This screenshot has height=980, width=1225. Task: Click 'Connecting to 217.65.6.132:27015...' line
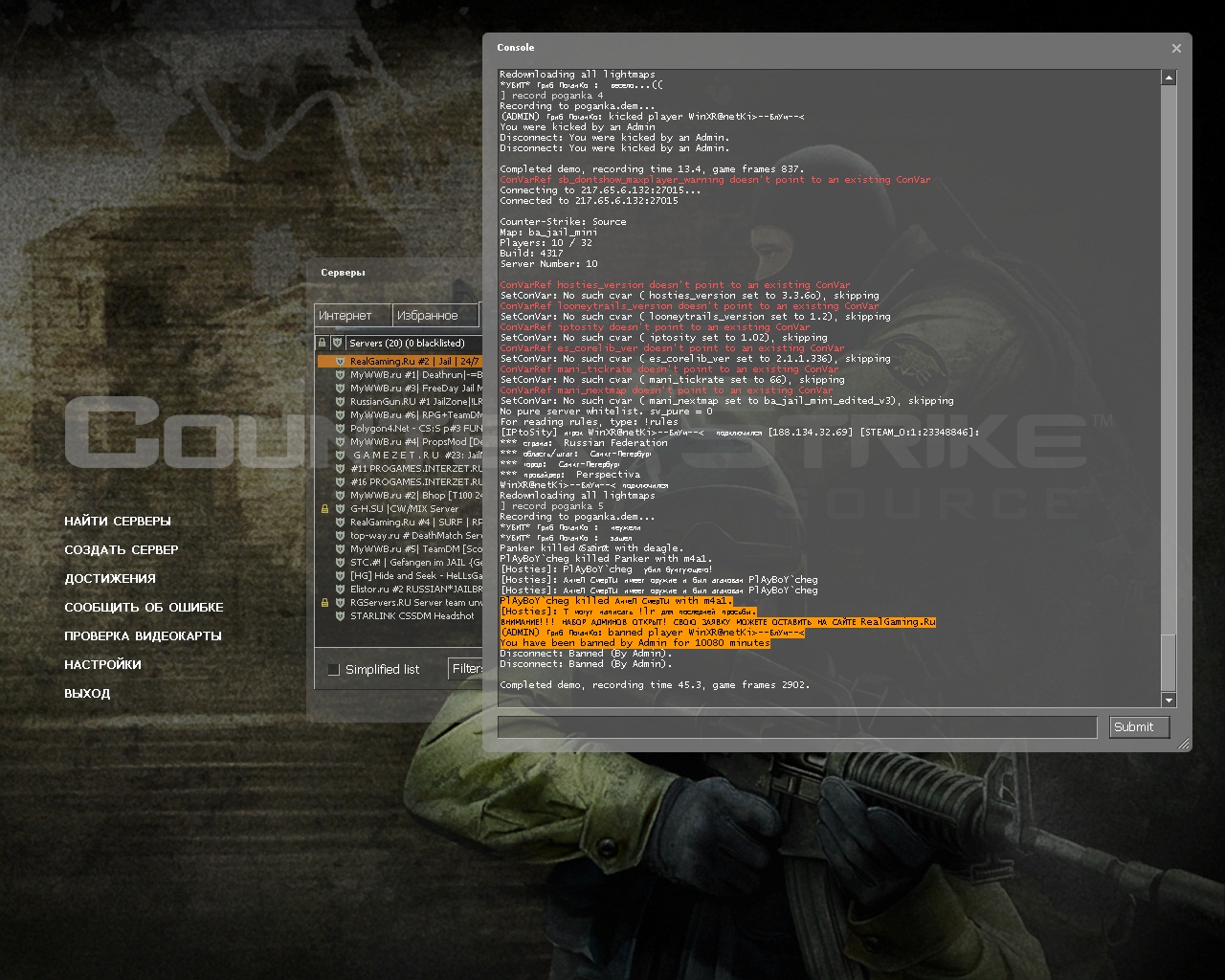point(600,190)
